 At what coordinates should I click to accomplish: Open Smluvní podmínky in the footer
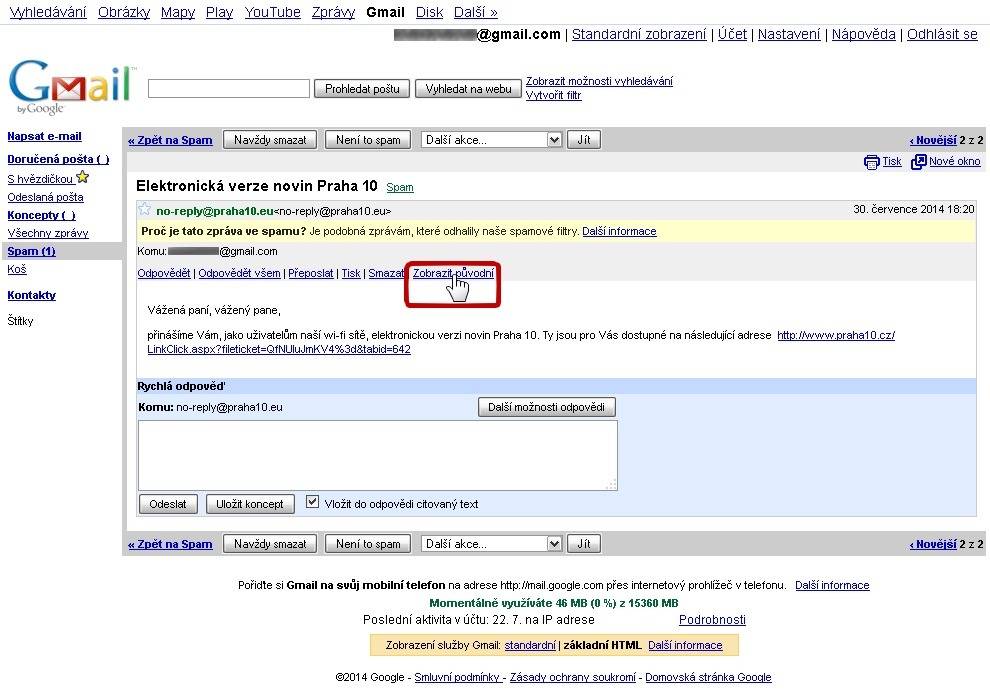coord(457,677)
